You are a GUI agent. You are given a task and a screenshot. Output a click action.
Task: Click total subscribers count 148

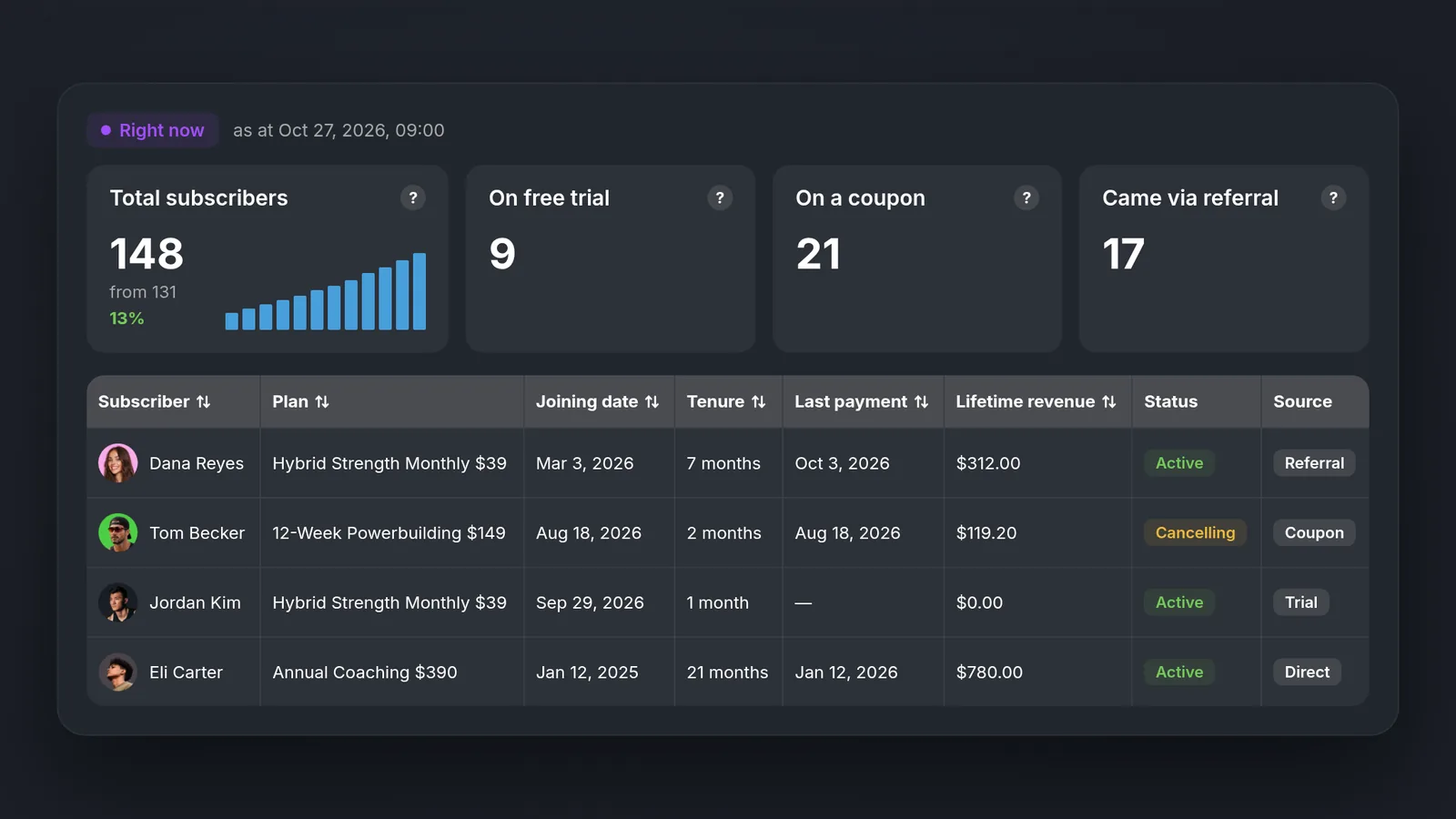(147, 253)
